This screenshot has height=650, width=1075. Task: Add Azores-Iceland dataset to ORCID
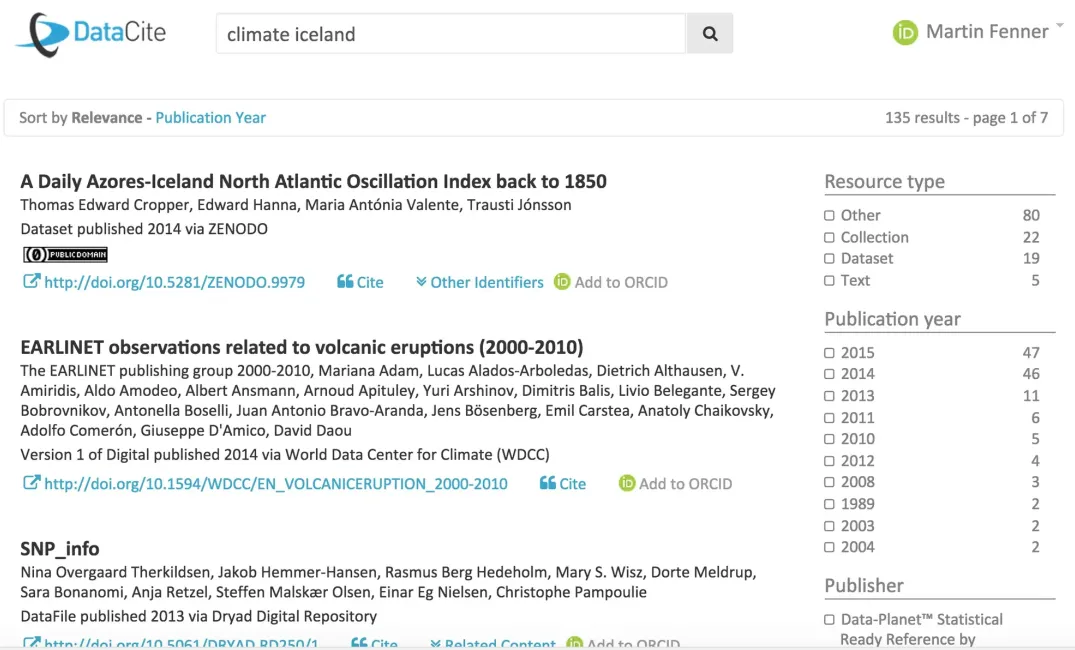click(610, 282)
